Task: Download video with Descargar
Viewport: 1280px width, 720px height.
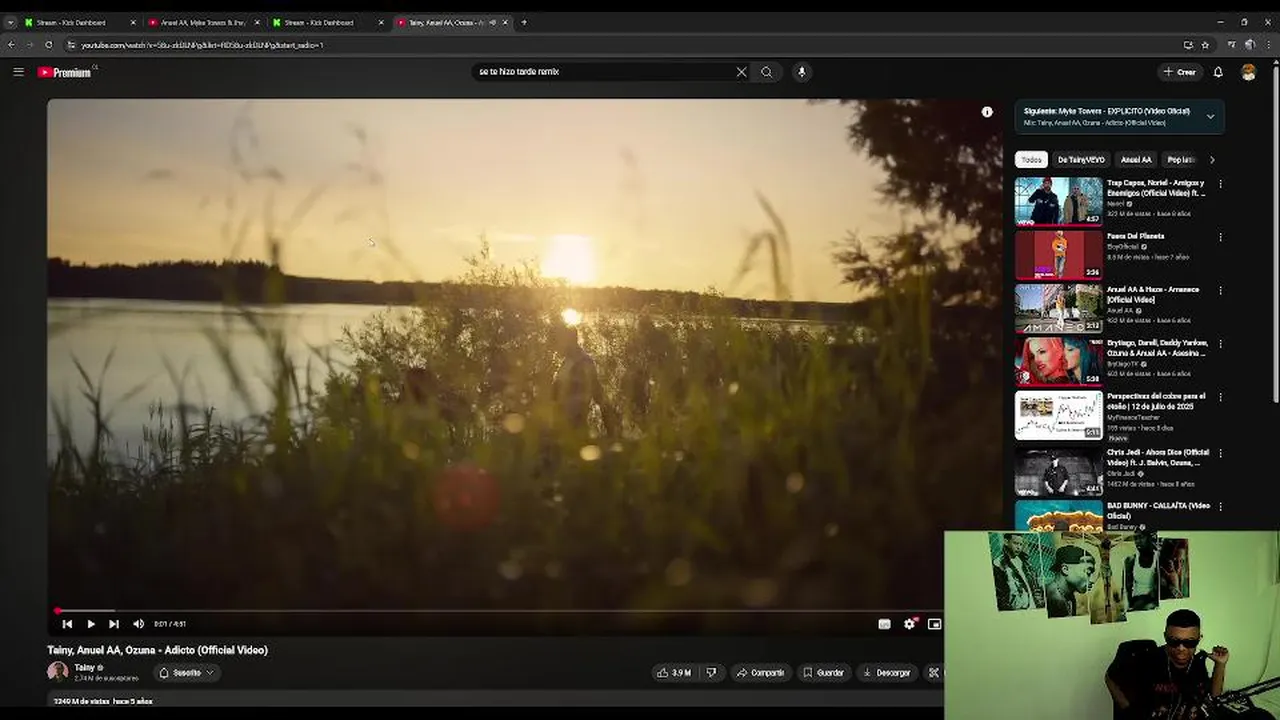Action: click(x=887, y=673)
